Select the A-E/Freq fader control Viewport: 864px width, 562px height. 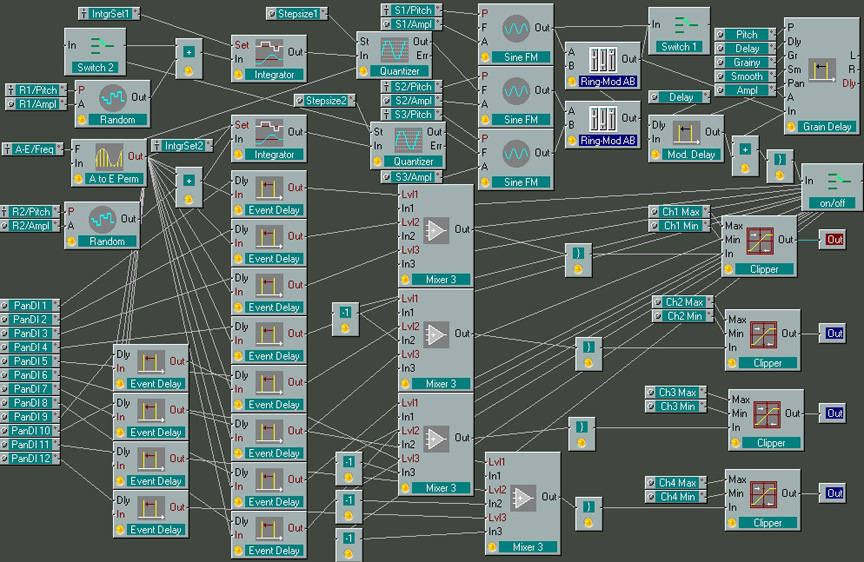tap(30, 149)
